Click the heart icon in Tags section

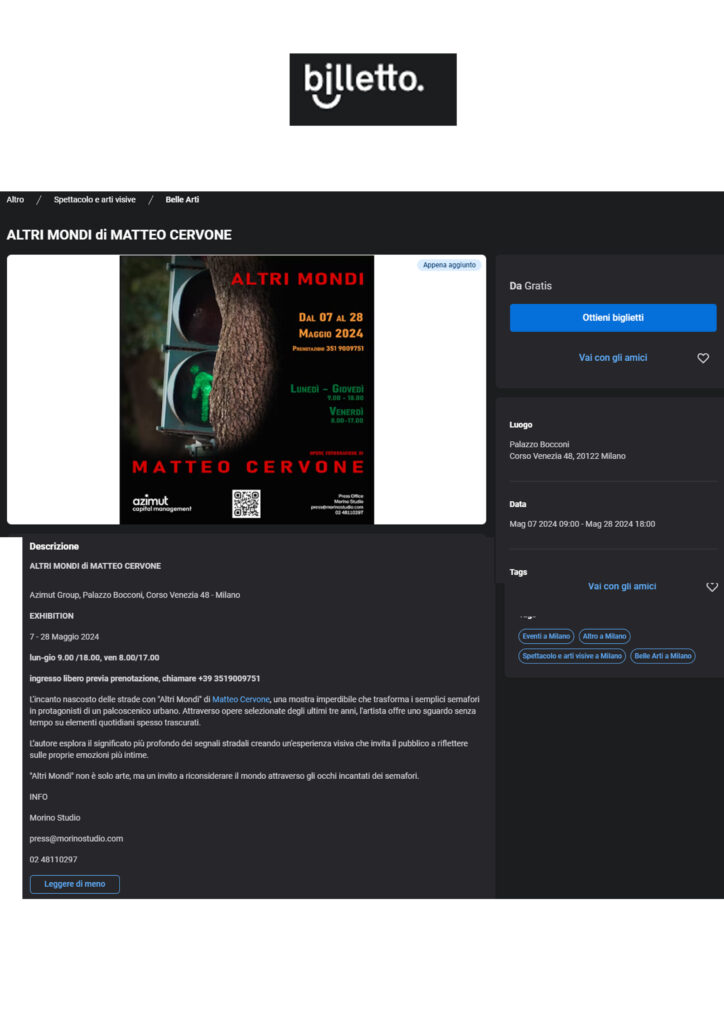[x=712, y=587]
